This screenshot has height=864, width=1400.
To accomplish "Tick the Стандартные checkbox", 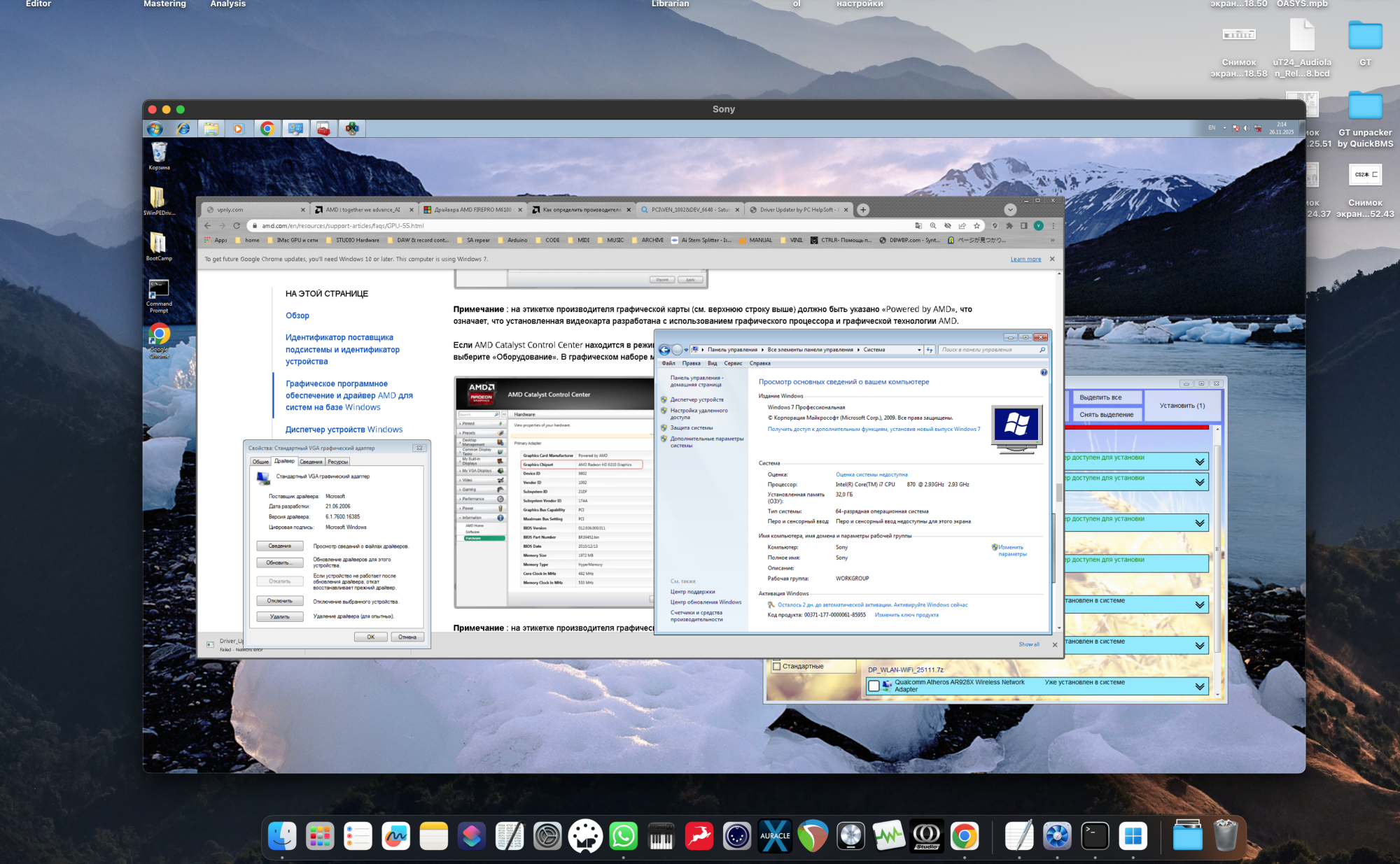I will point(776,666).
